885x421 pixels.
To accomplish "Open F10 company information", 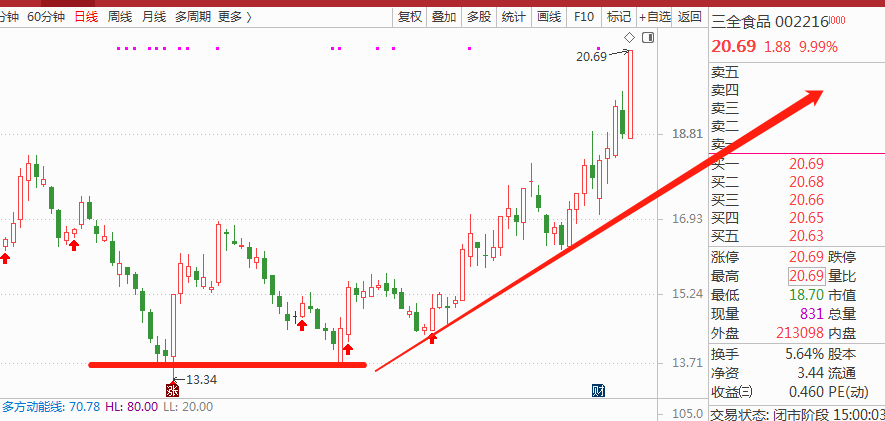I will (x=584, y=17).
